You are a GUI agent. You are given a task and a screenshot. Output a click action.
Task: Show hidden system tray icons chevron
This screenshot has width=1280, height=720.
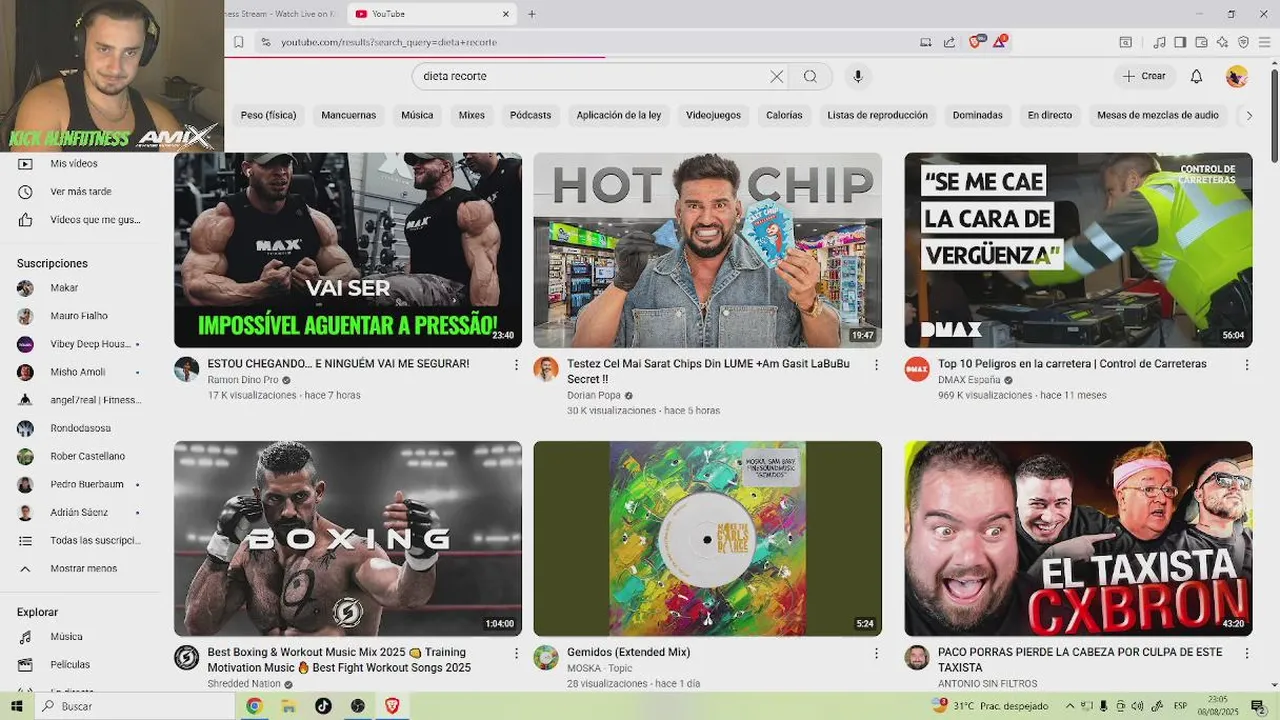[1070, 706]
